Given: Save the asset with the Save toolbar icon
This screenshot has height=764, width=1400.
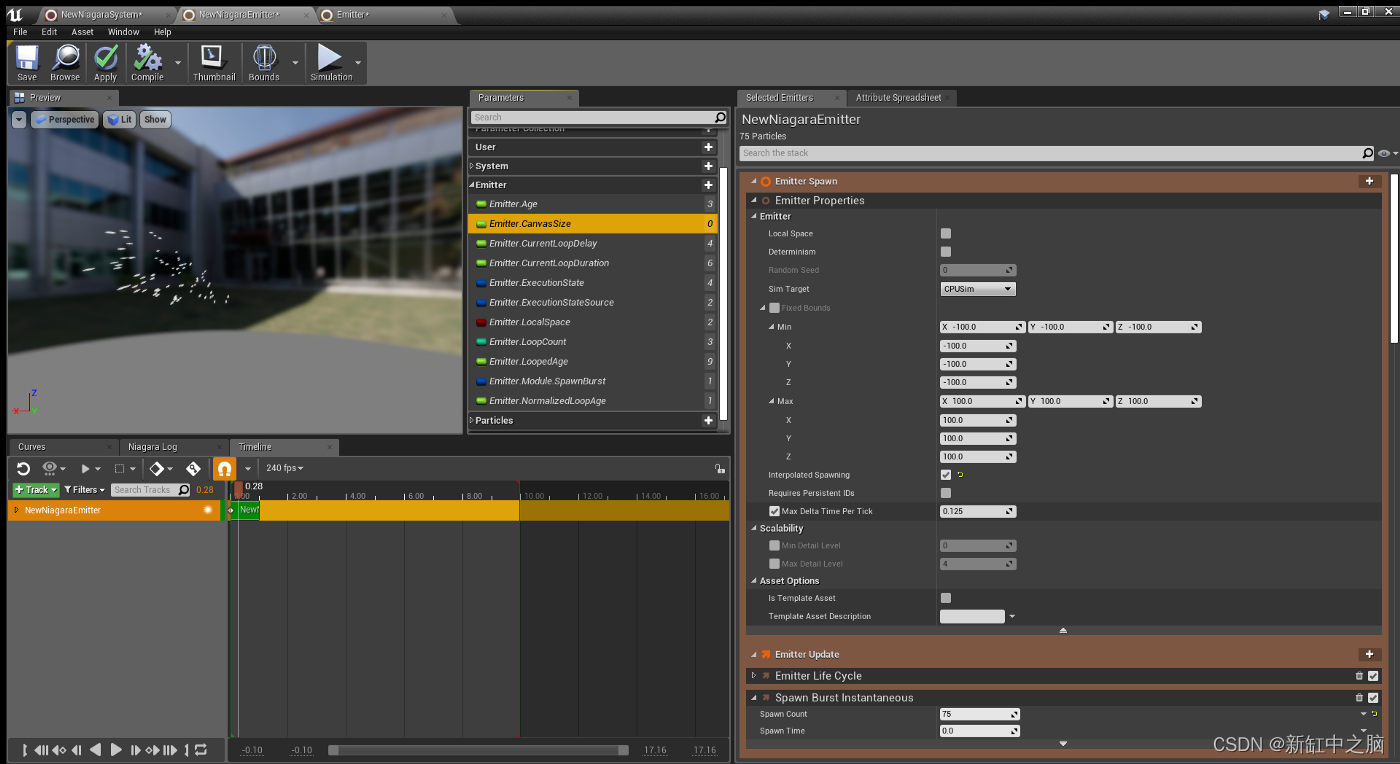Looking at the screenshot, I should tap(27, 62).
